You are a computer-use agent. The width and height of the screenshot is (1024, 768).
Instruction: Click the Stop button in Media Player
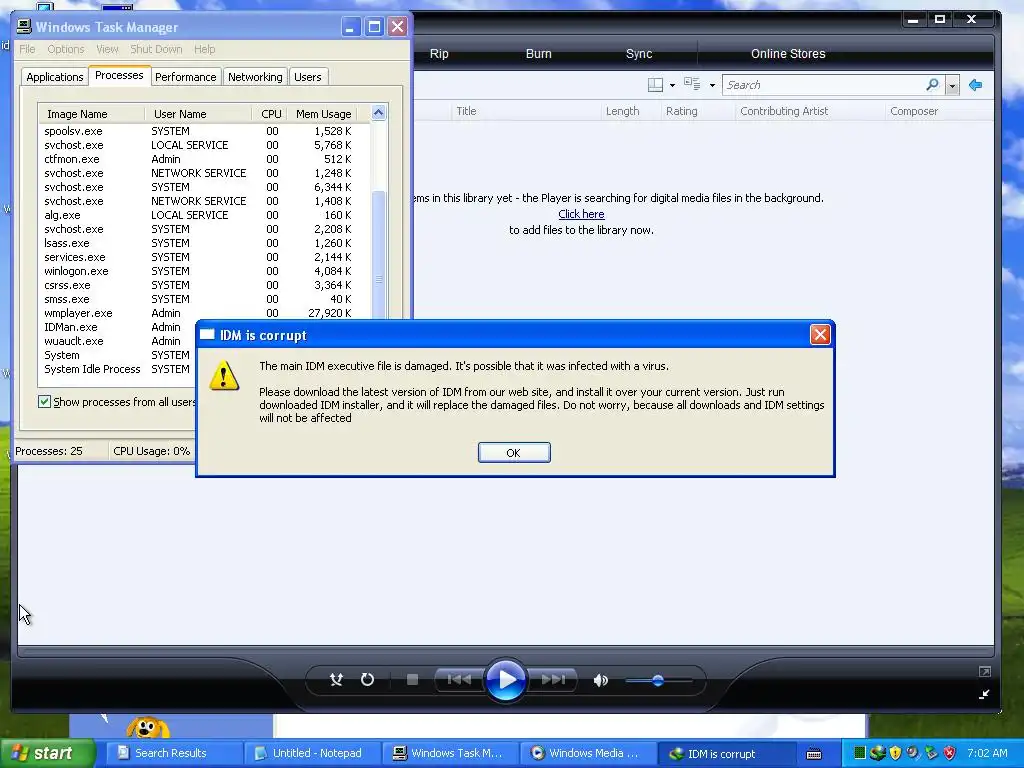point(412,680)
